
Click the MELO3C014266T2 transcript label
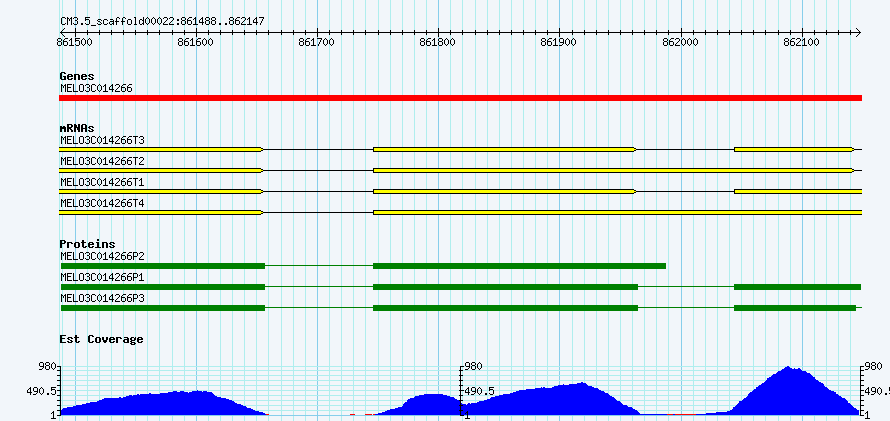pos(102,161)
